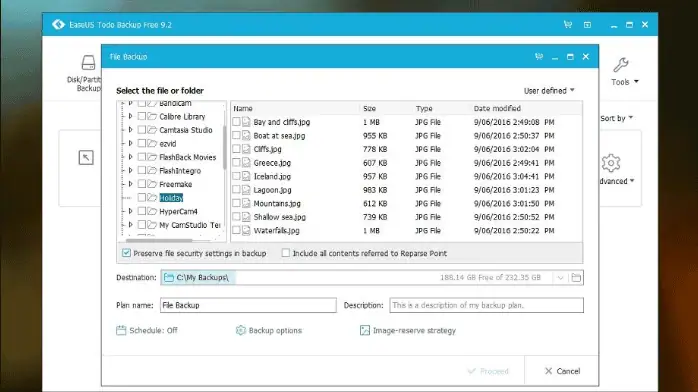Click the folder tree vertical scrollbar
698x392 pixels.
(225, 147)
